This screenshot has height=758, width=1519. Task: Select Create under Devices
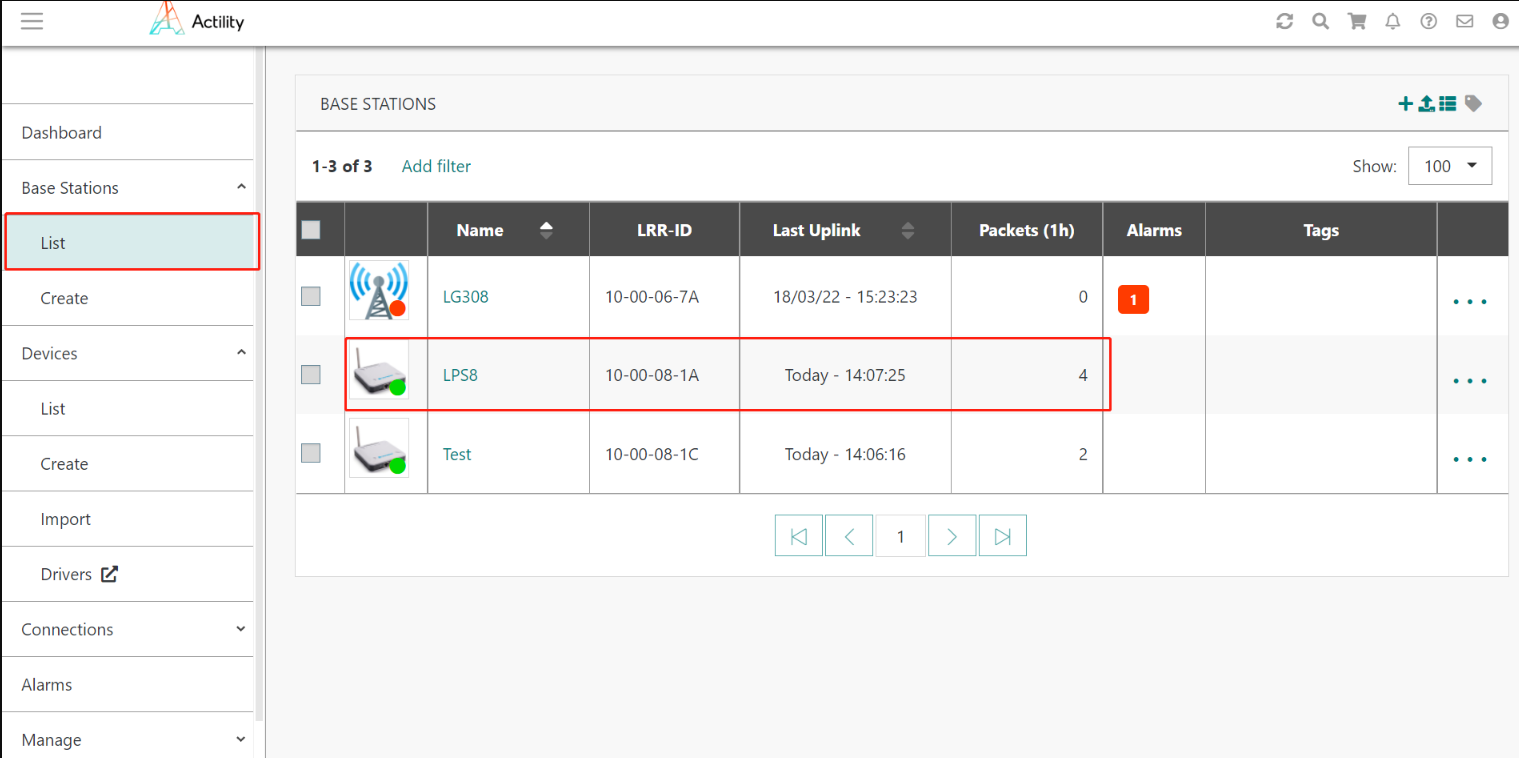click(127, 464)
